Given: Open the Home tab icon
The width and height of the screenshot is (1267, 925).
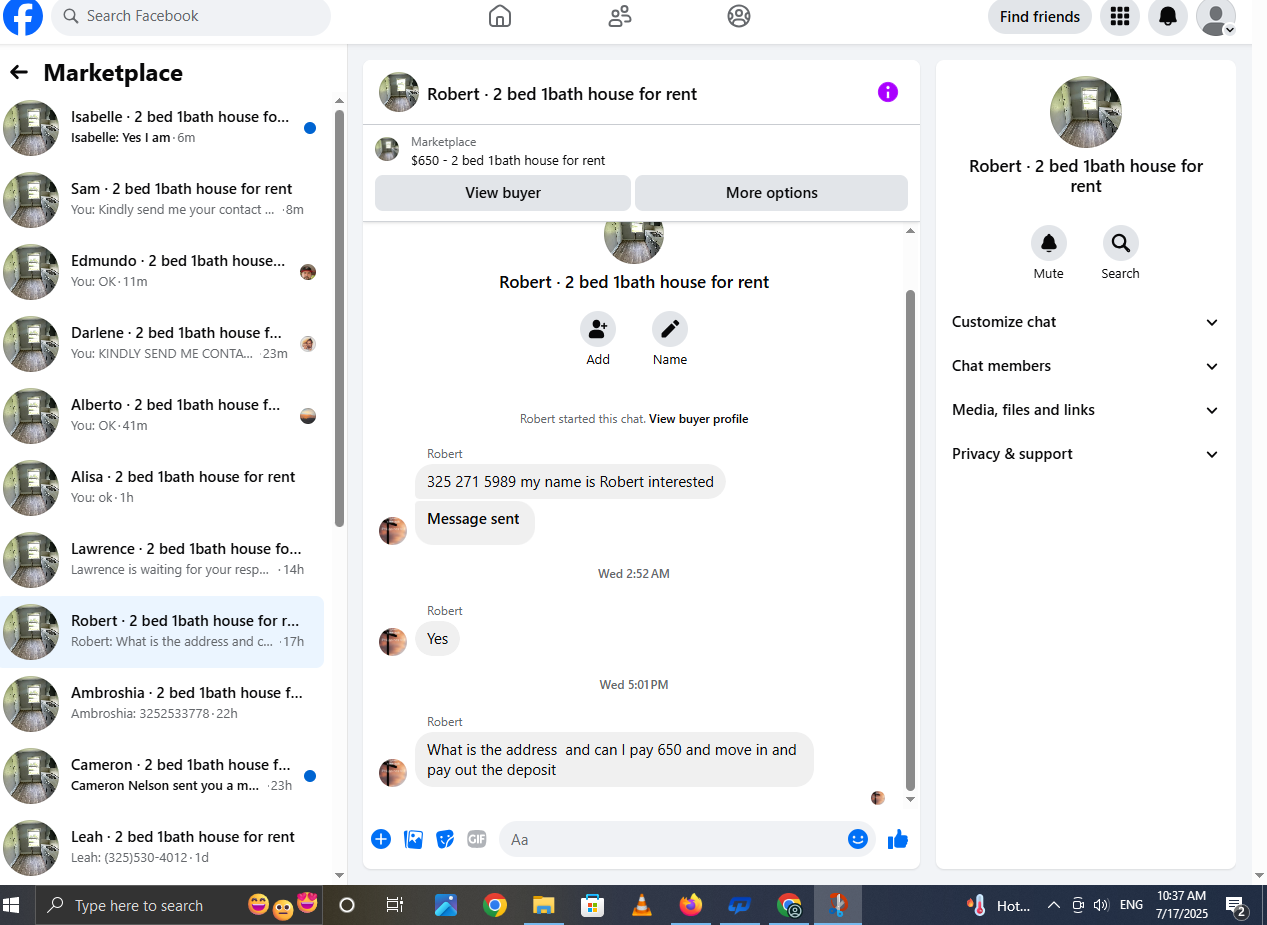Looking at the screenshot, I should coord(500,16).
